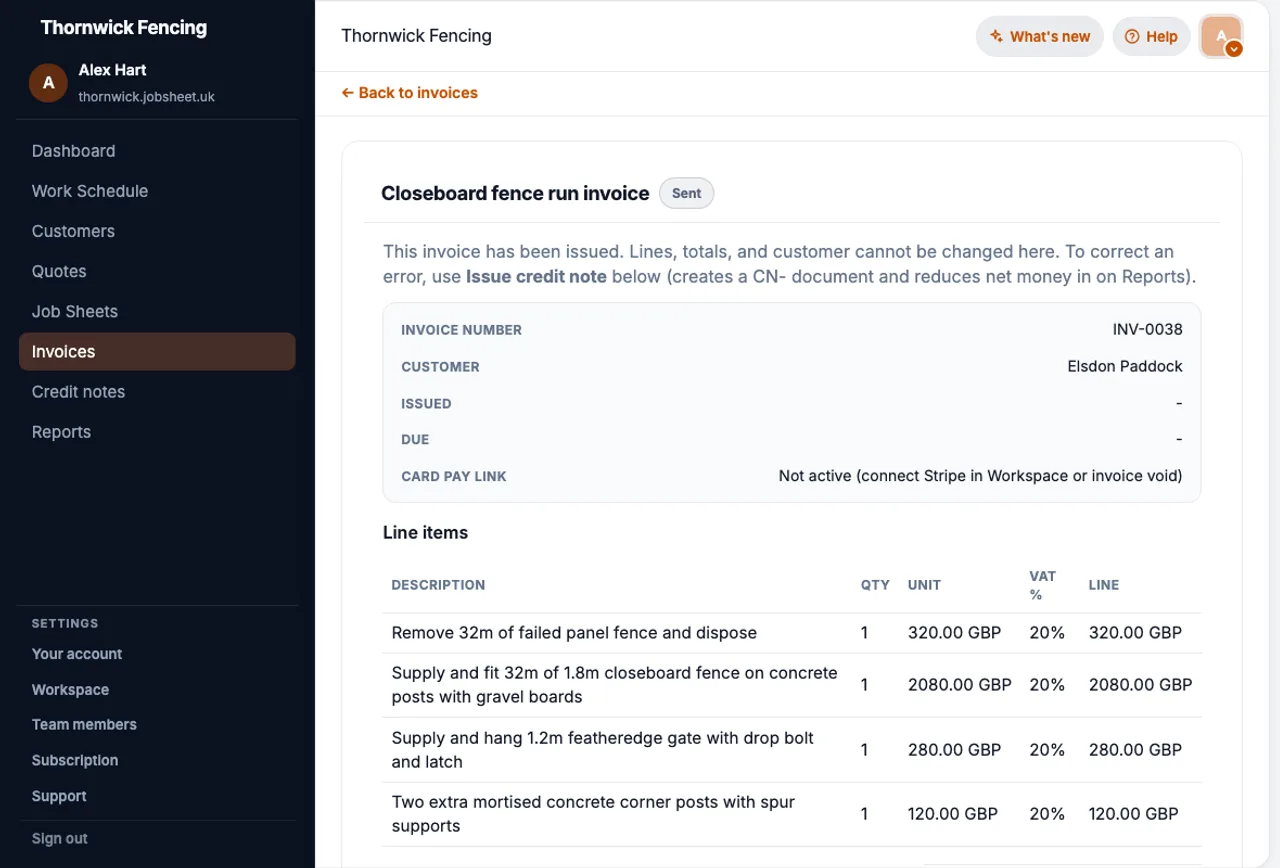View the Reports section
This screenshot has height=868, width=1280.
click(61, 432)
